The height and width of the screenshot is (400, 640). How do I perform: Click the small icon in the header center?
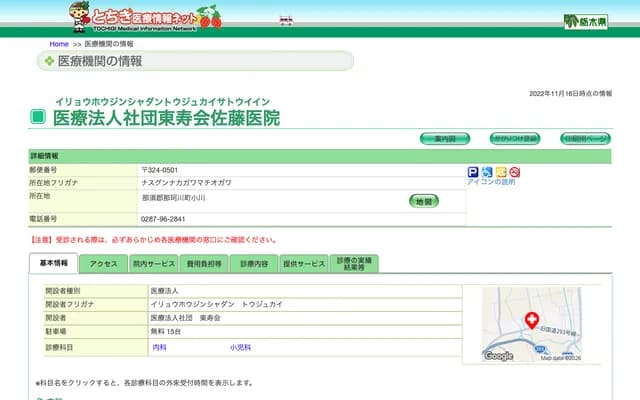[286, 20]
